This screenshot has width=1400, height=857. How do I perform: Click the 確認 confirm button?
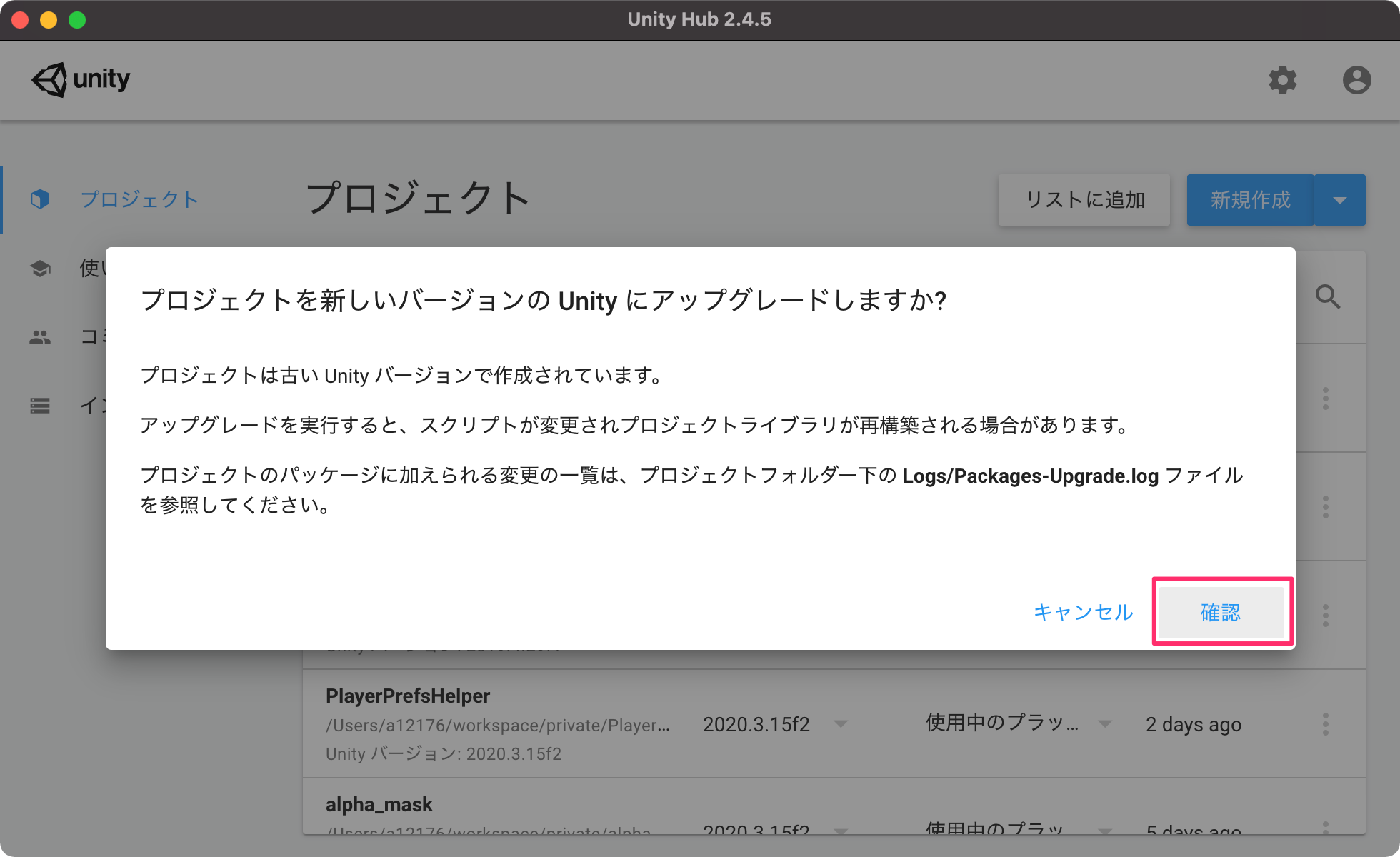point(1221,612)
